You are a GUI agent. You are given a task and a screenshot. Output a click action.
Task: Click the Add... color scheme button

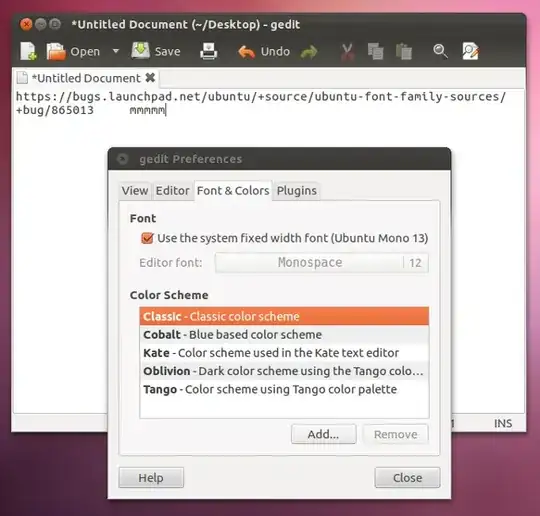[x=323, y=434]
